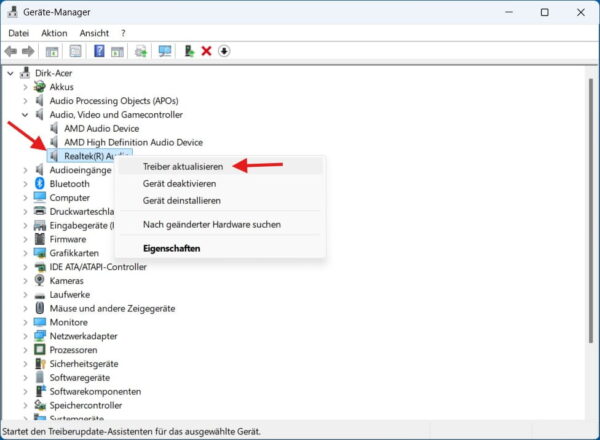Screen dimensions: 600x440
Task: Click the Dirk-Acer computer root icon
Action: point(25,73)
